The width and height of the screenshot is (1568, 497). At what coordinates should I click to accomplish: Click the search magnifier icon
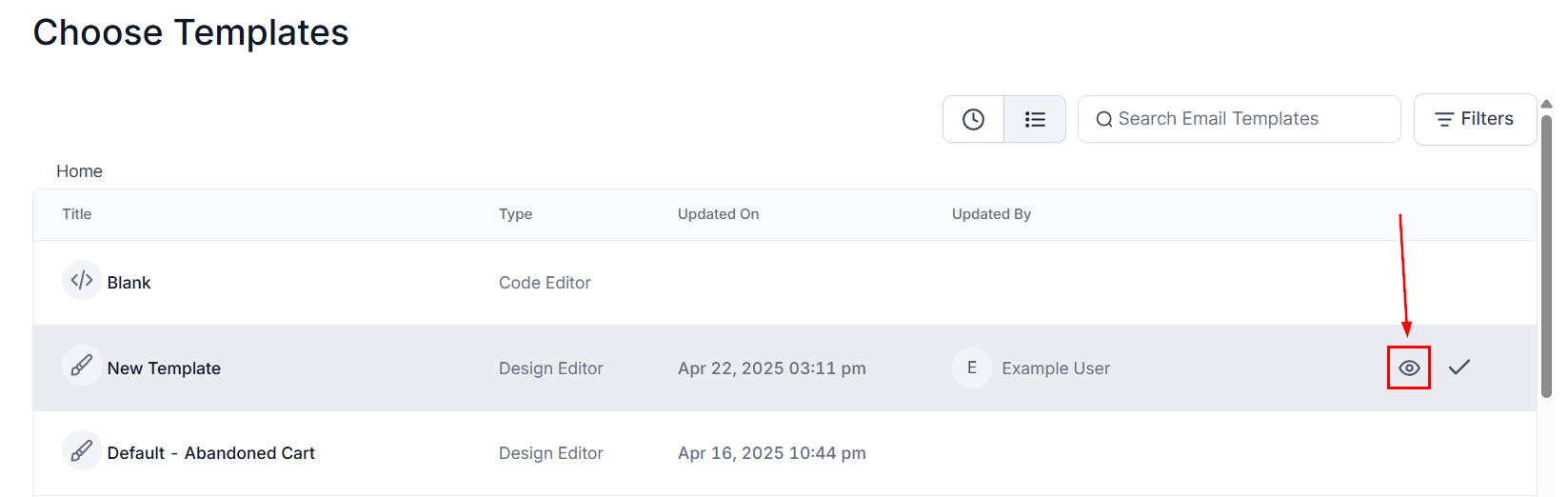click(x=1104, y=119)
